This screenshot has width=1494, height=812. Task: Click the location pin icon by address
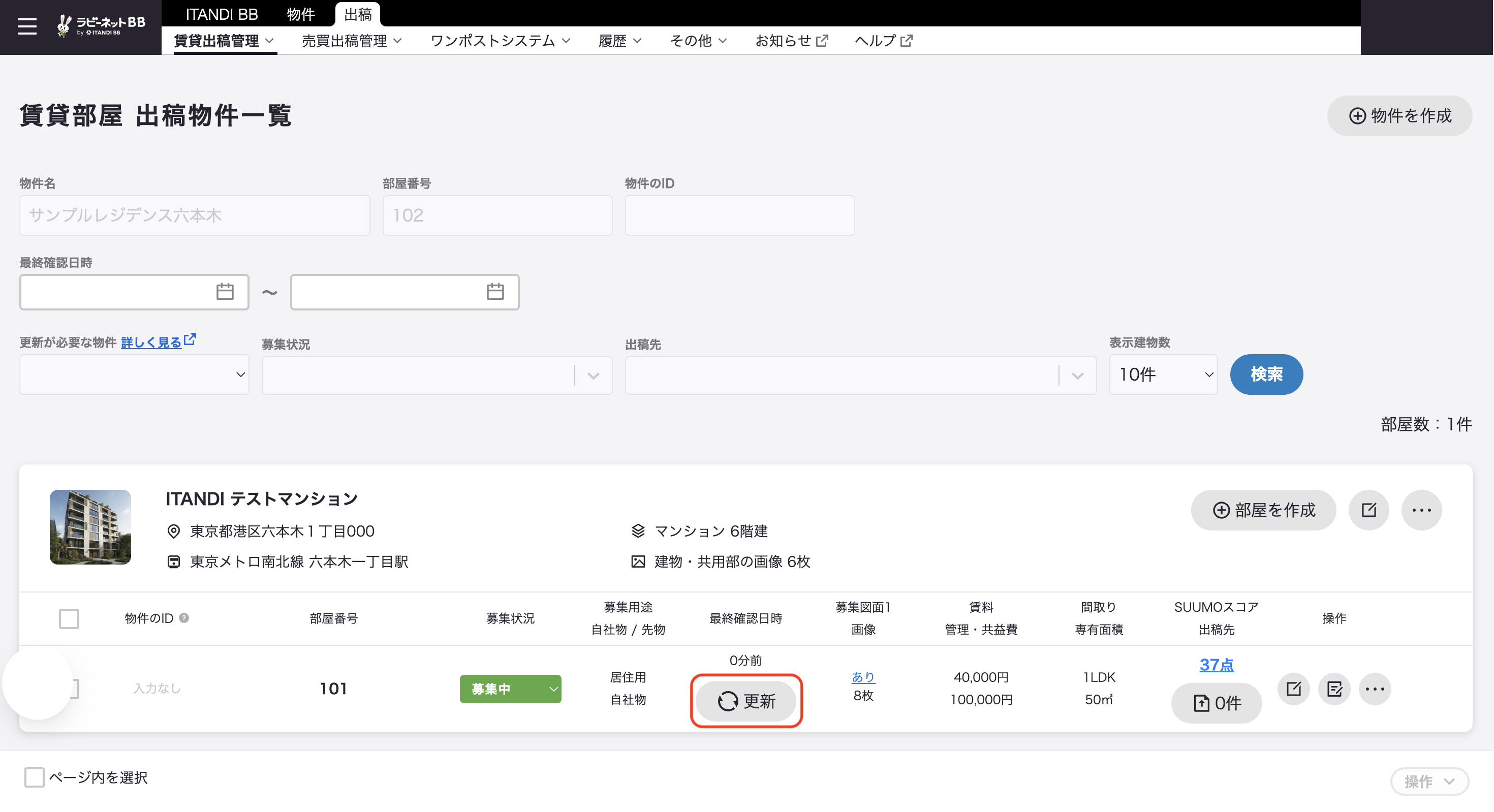click(173, 530)
